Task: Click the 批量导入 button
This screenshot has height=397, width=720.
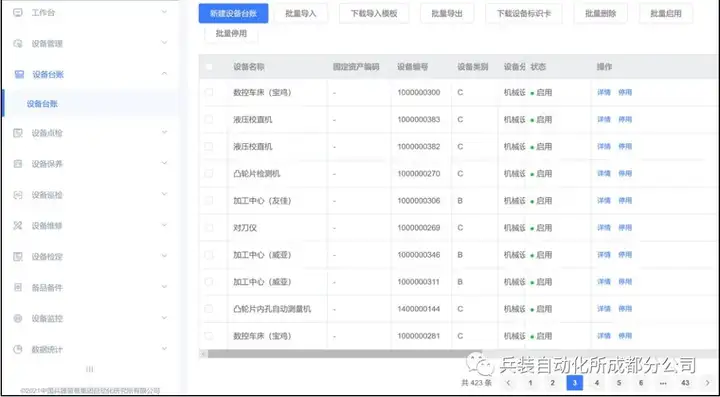Action: tap(301, 13)
